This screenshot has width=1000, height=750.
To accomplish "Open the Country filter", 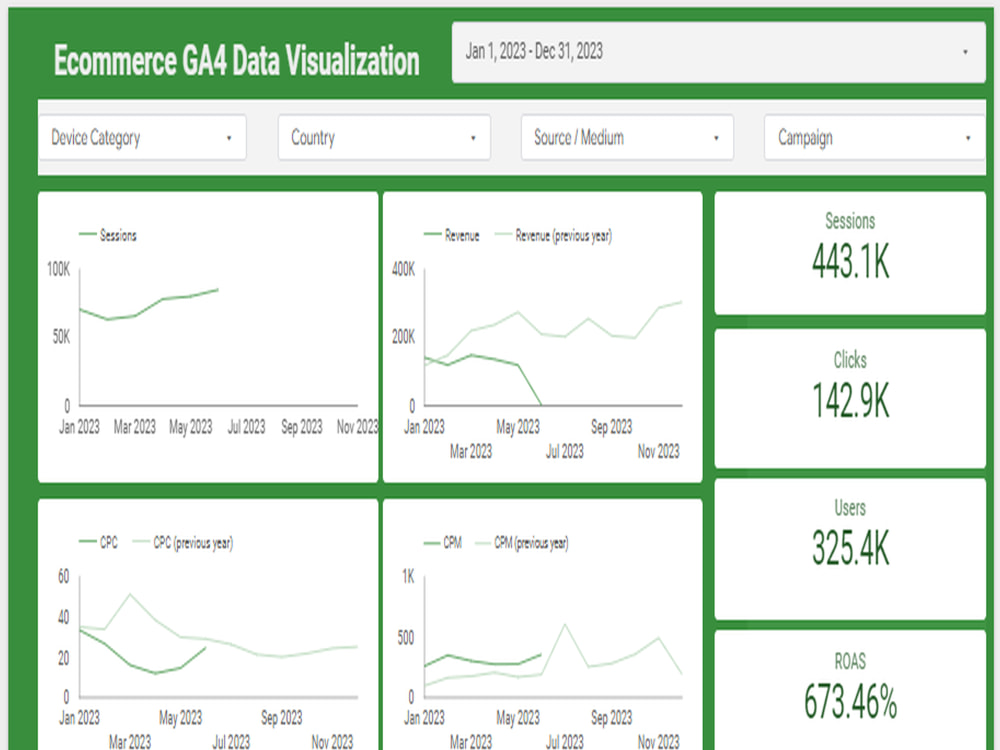I will click(x=383, y=137).
